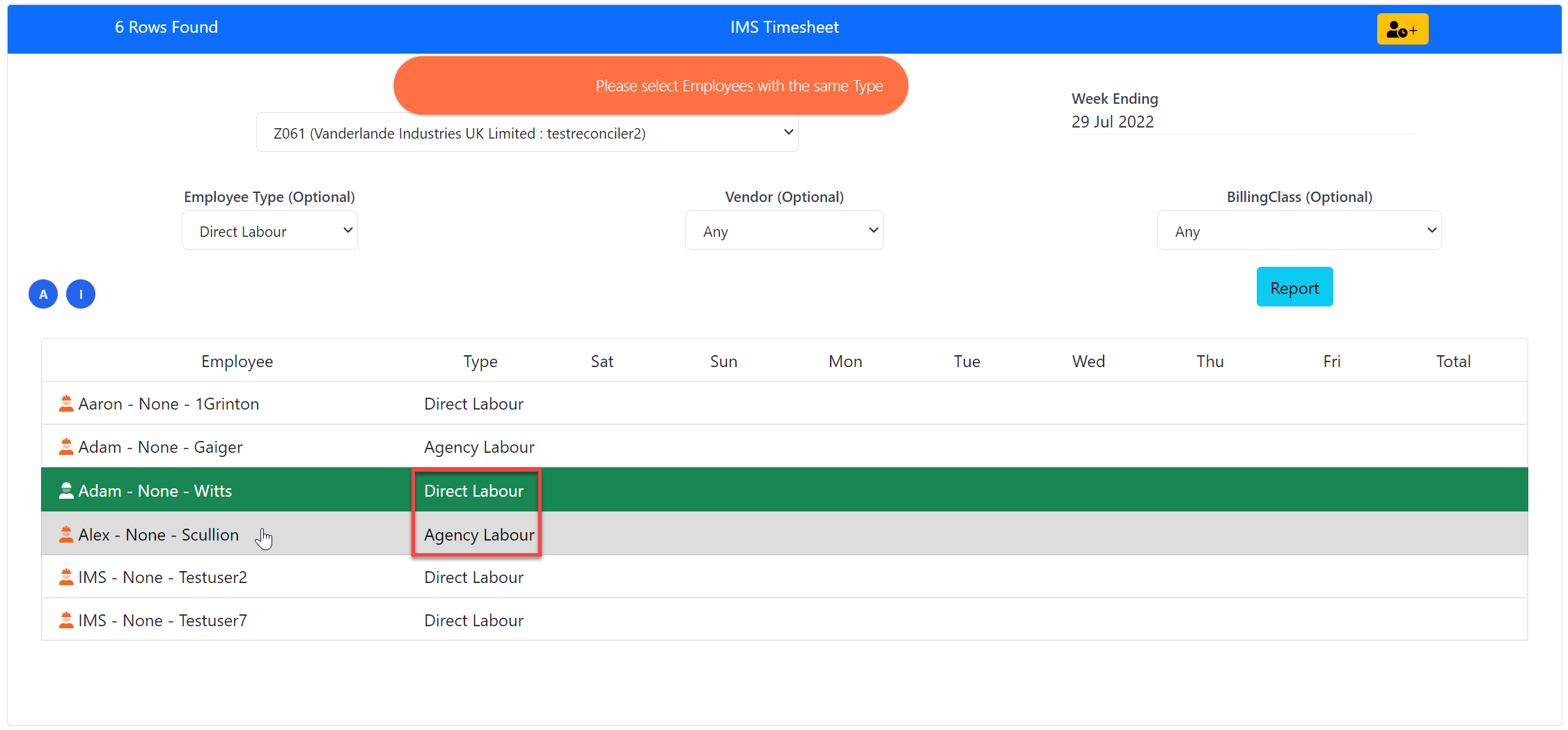Click the 'BillingClass (Optional)' label
Screen dimensions: 1568x730
click(x=1299, y=197)
